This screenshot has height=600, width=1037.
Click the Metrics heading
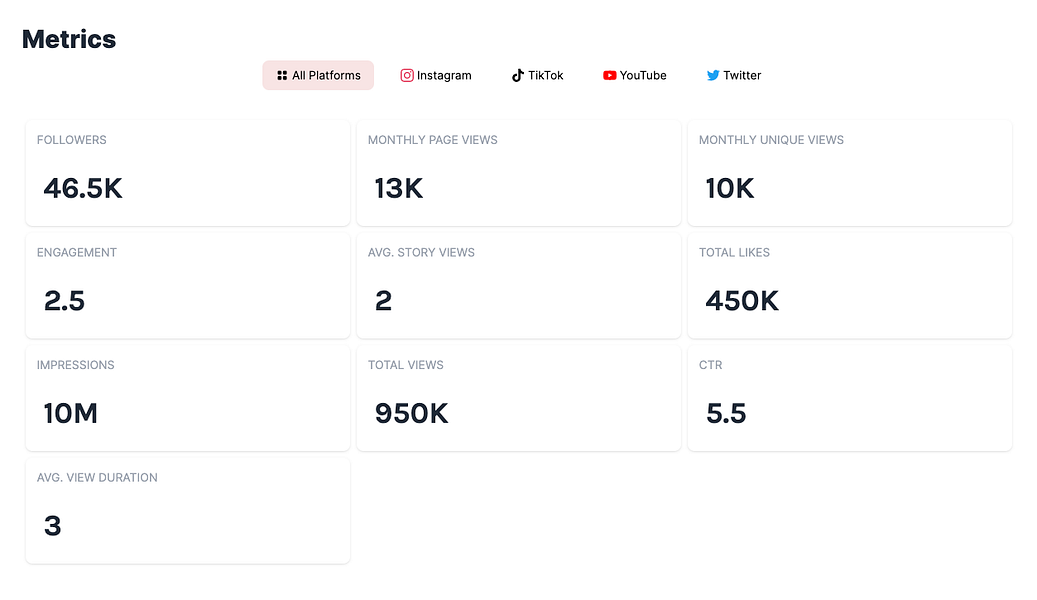point(69,39)
